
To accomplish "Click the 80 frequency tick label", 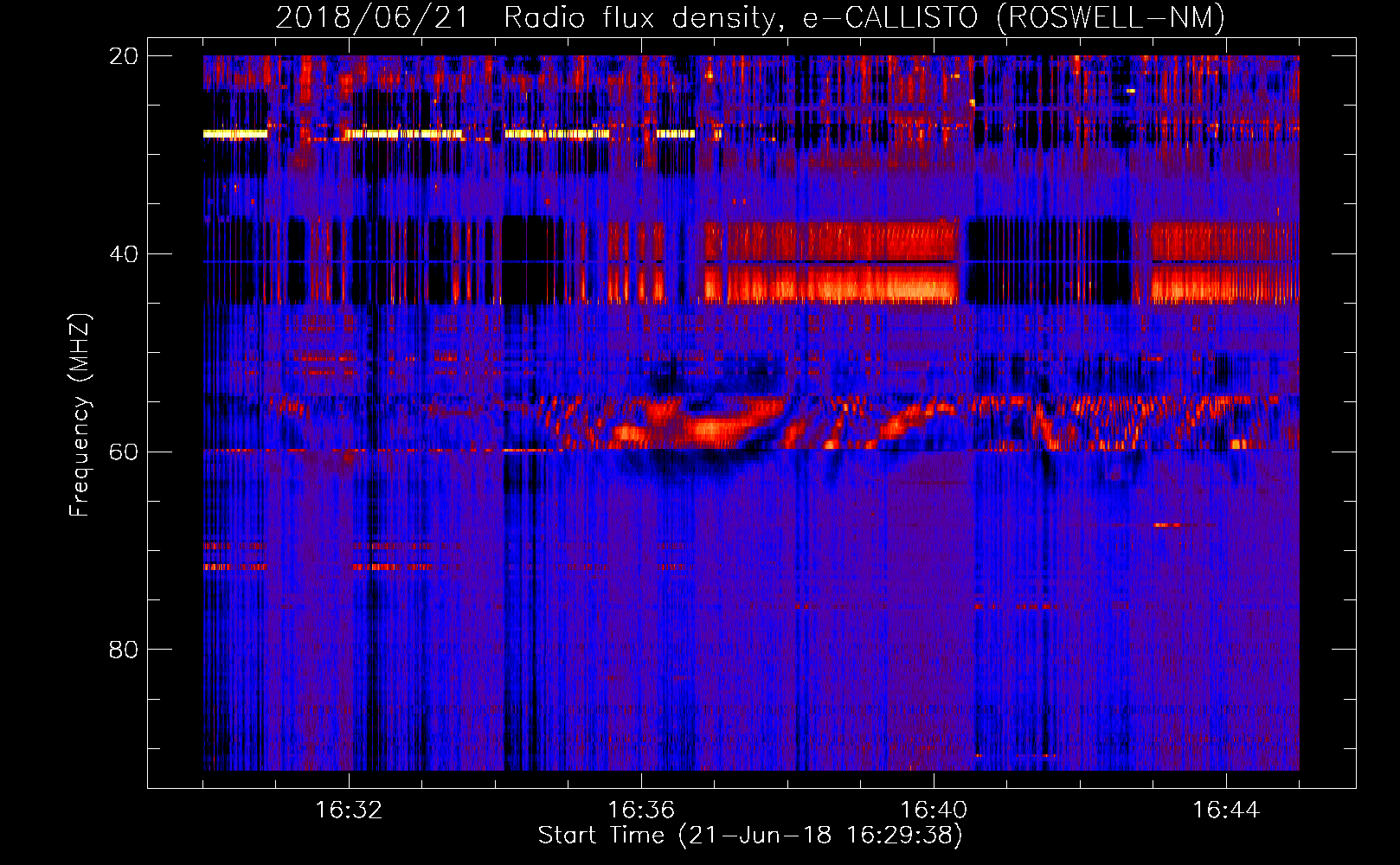I will pyautogui.click(x=123, y=650).
